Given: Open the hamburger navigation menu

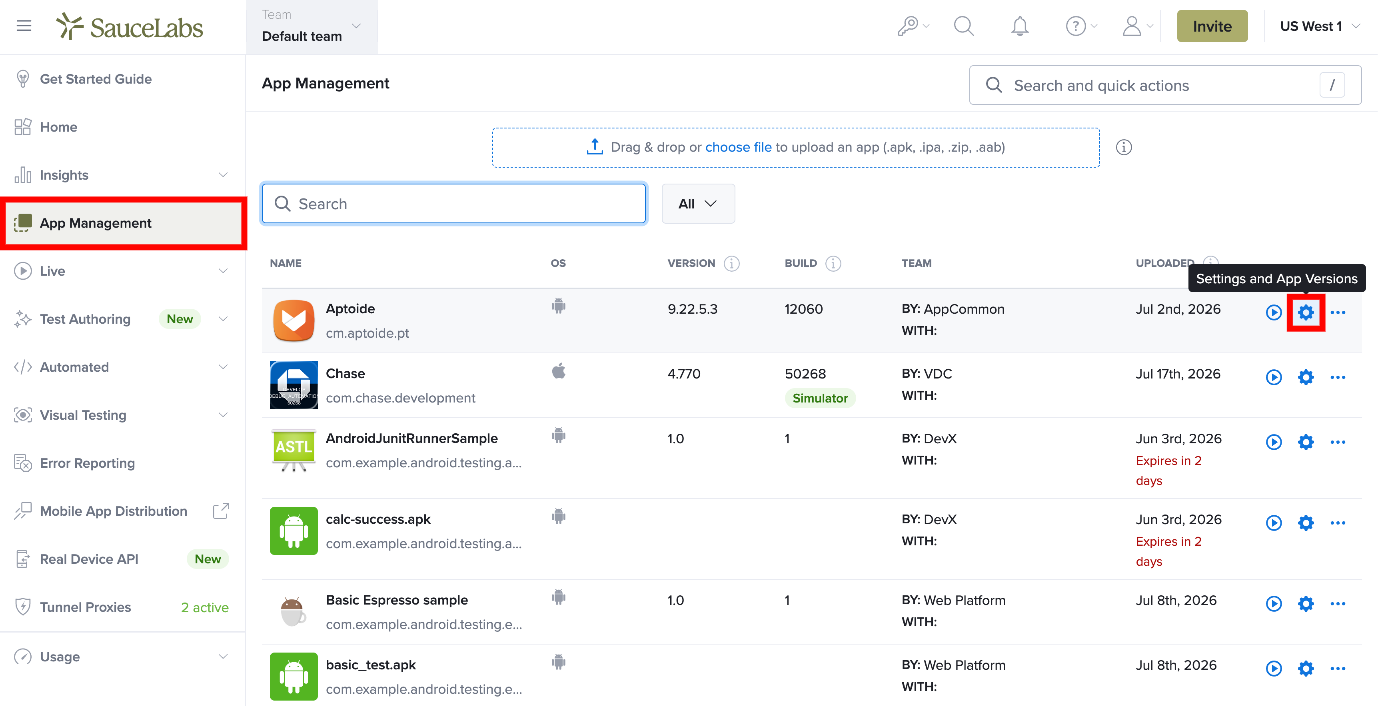Looking at the screenshot, I should click(x=24, y=26).
